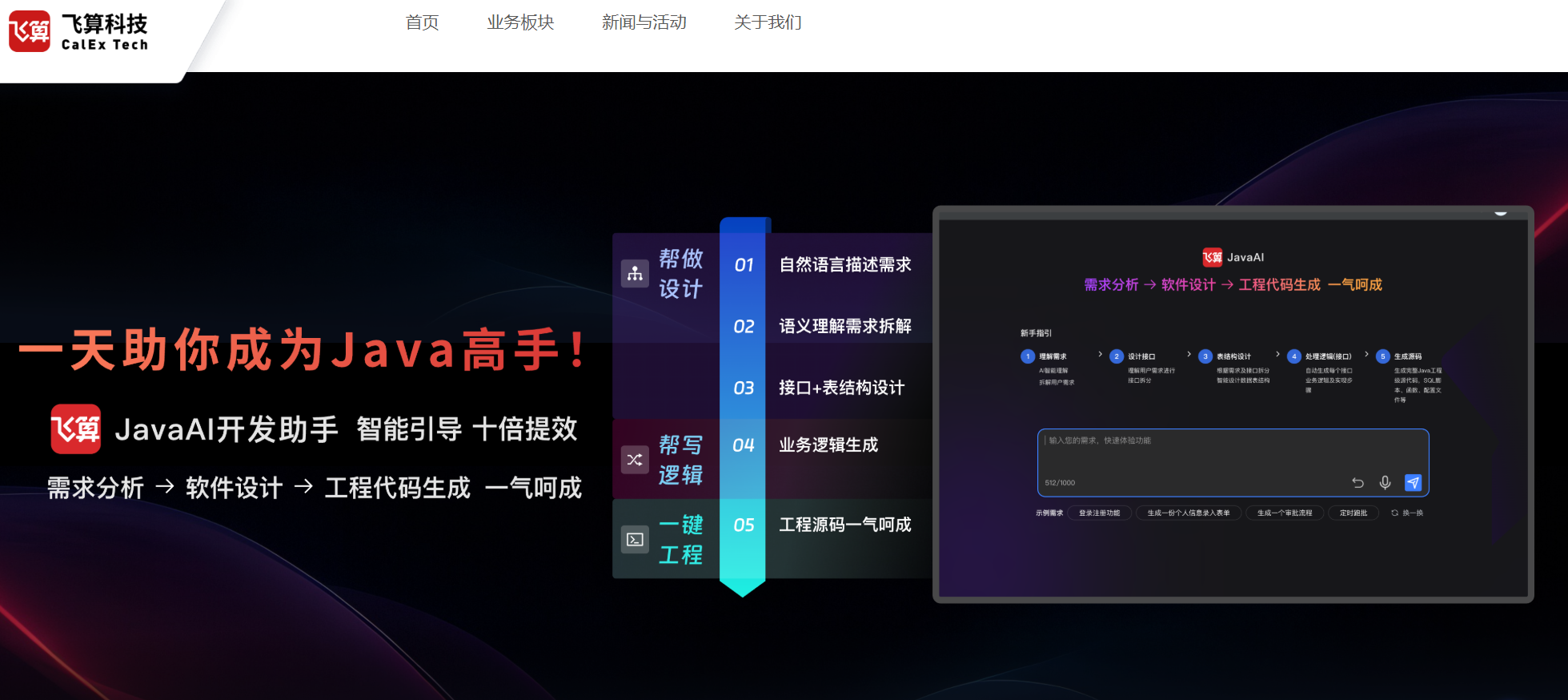Focus the 输入您的需求 text input box
The image size is (1568, 700).
pyautogui.click(x=1233, y=463)
